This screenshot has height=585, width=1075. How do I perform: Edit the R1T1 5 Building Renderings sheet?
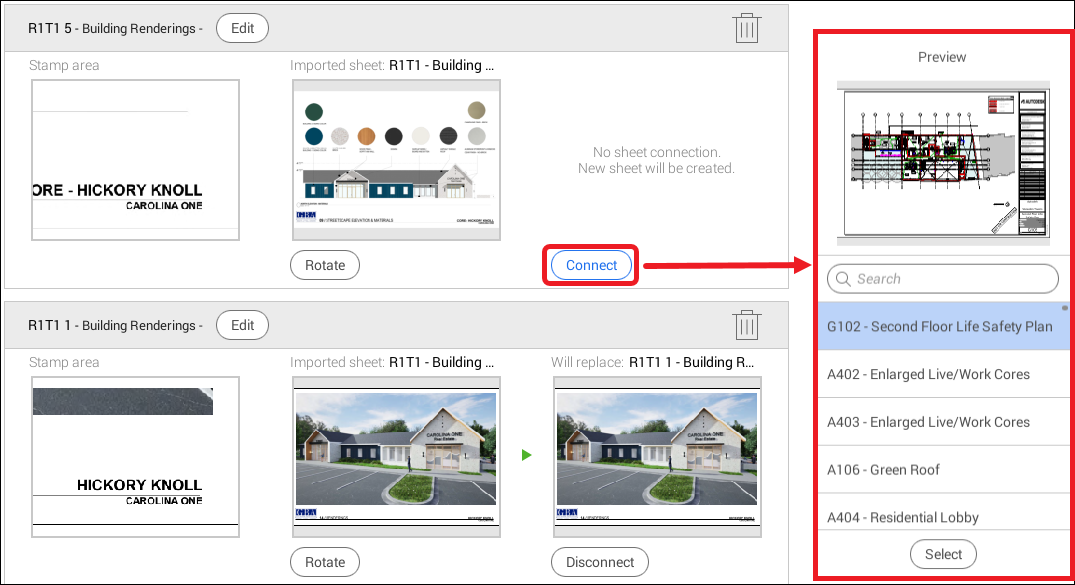[x=242, y=28]
